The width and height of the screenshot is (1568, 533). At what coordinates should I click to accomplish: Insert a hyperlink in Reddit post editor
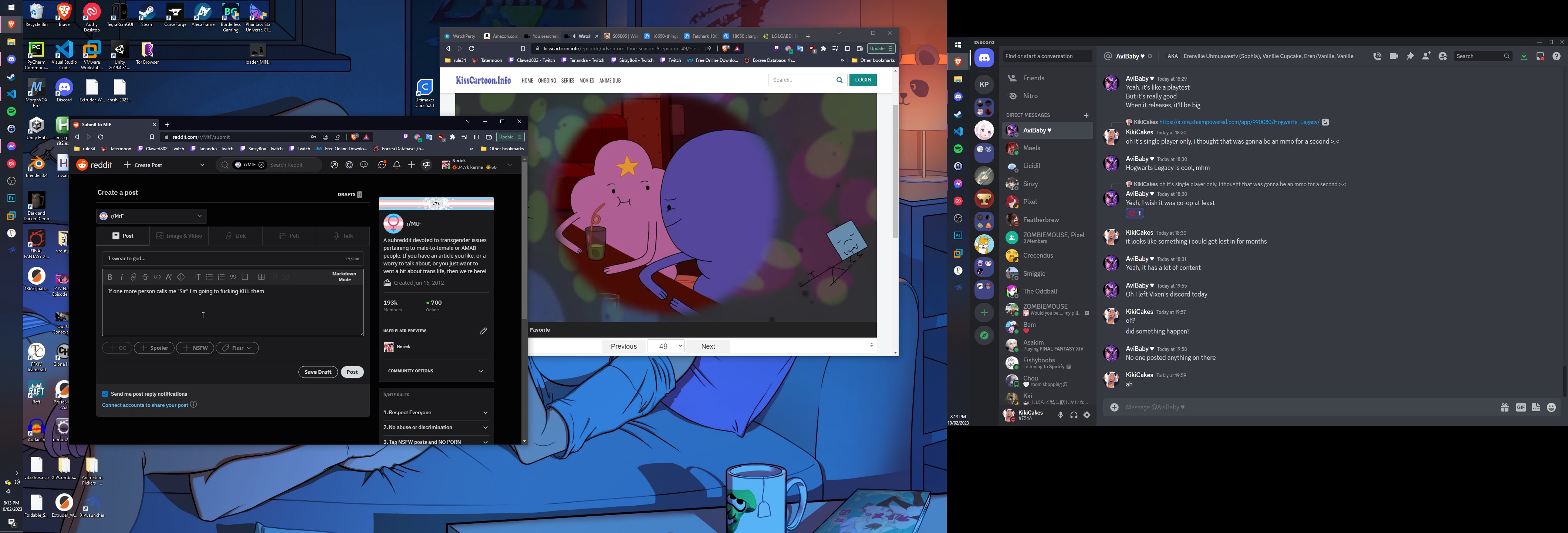tap(133, 277)
